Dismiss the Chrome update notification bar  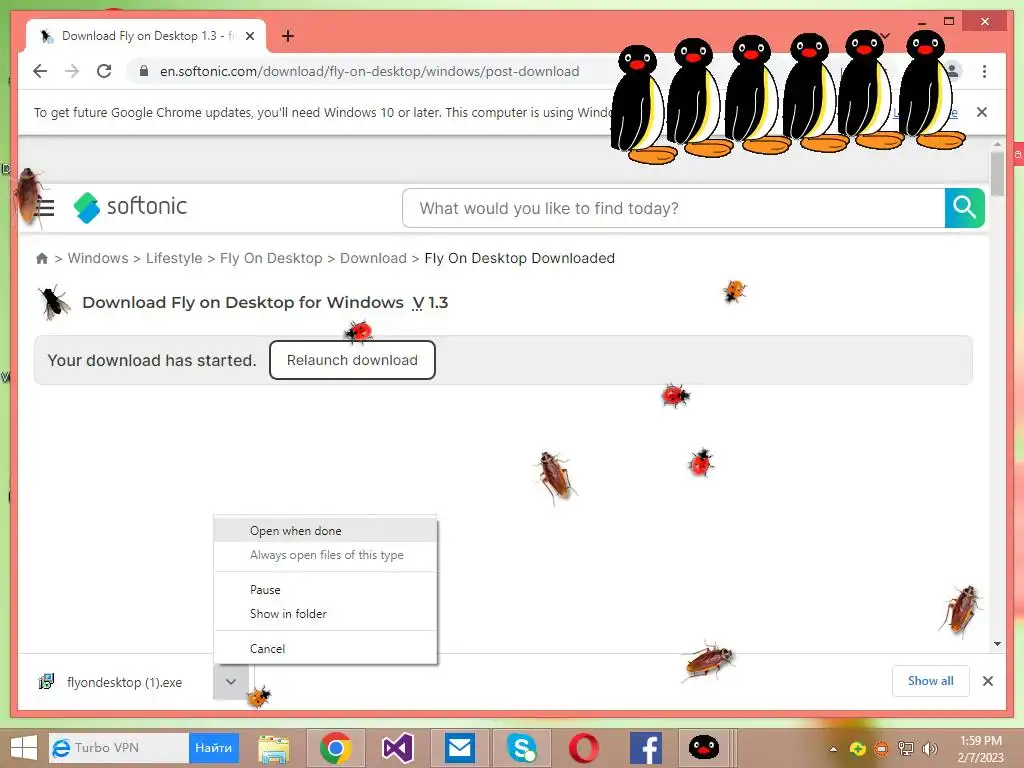click(x=982, y=112)
